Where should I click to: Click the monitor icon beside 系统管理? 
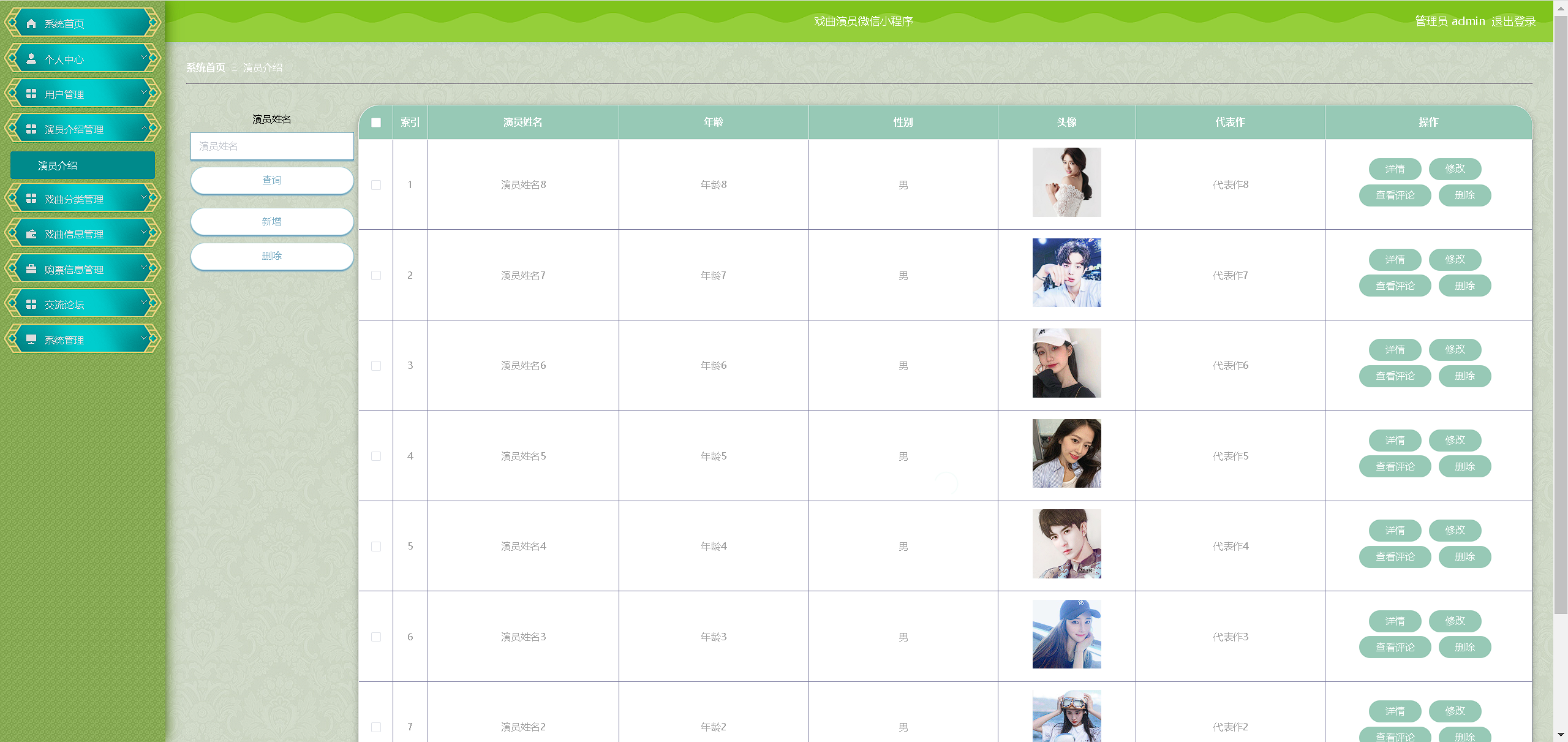pyautogui.click(x=31, y=339)
